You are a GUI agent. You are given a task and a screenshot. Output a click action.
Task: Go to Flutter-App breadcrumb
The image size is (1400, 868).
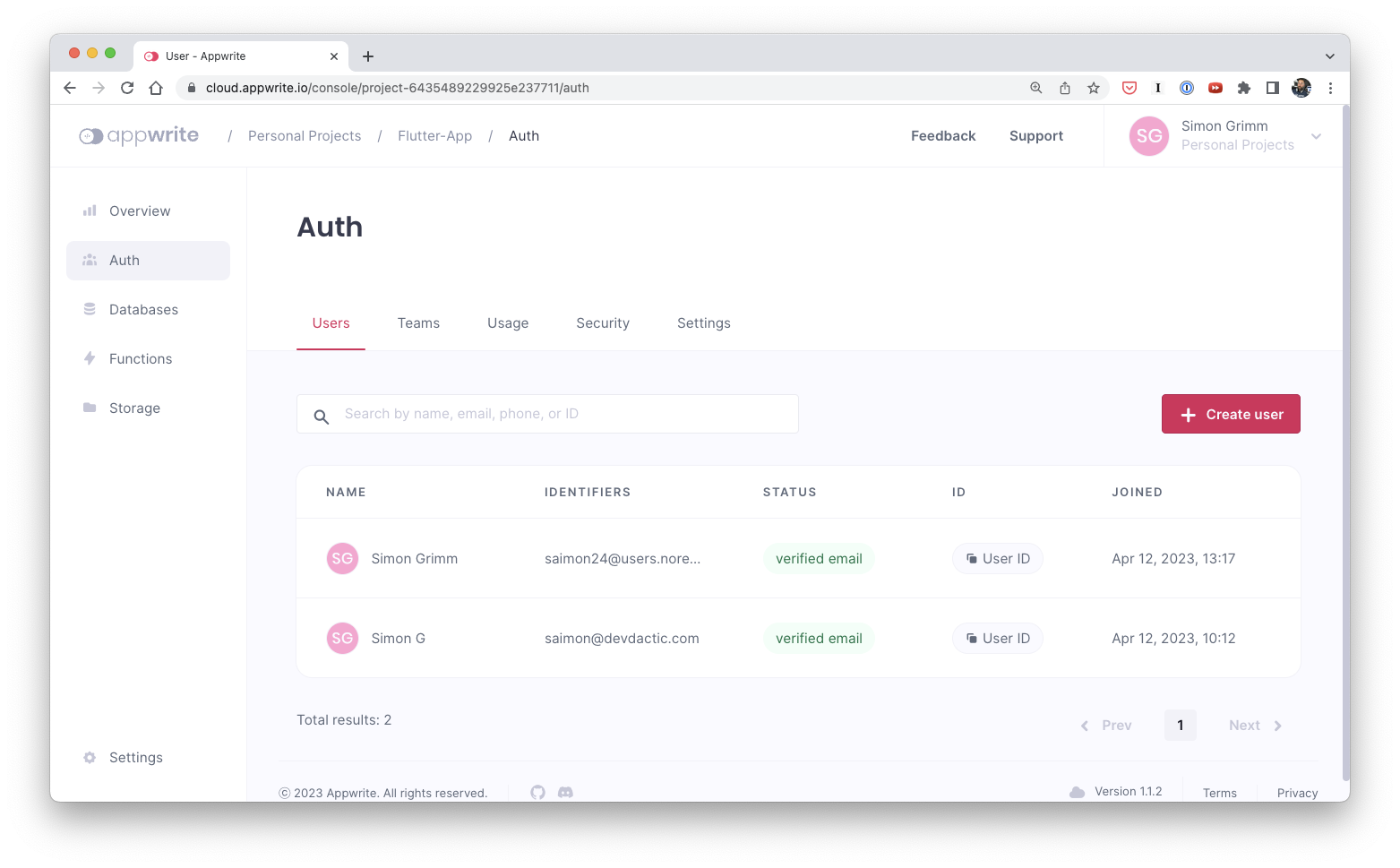tap(434, 136)
